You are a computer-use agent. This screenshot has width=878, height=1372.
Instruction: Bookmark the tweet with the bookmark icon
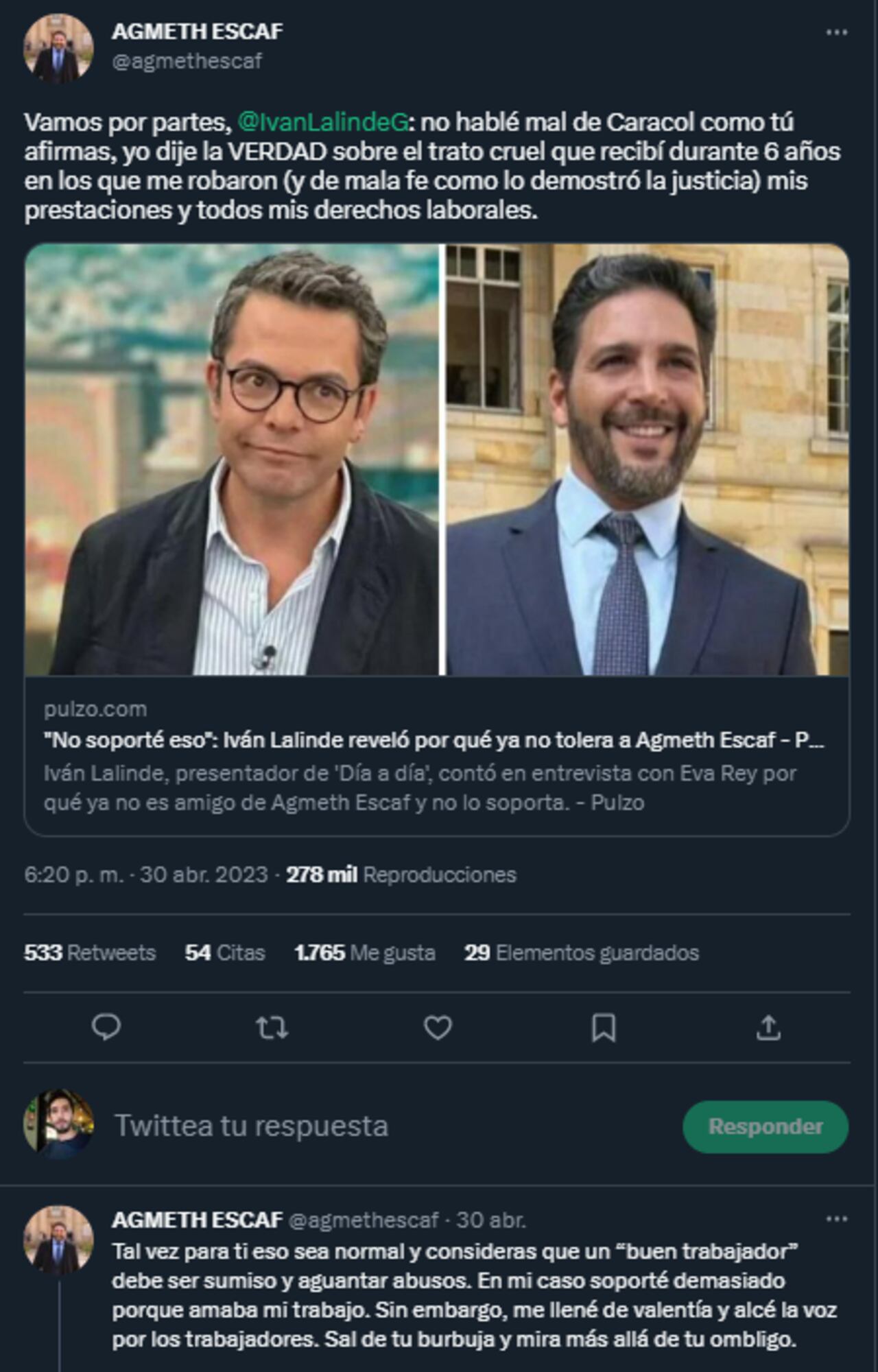(604, 1028)
